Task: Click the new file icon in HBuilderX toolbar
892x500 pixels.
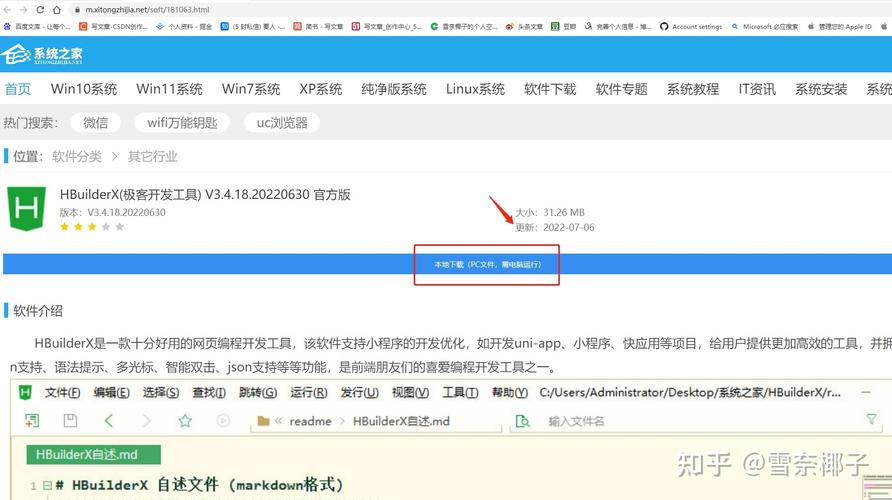Action: [32, 421]
